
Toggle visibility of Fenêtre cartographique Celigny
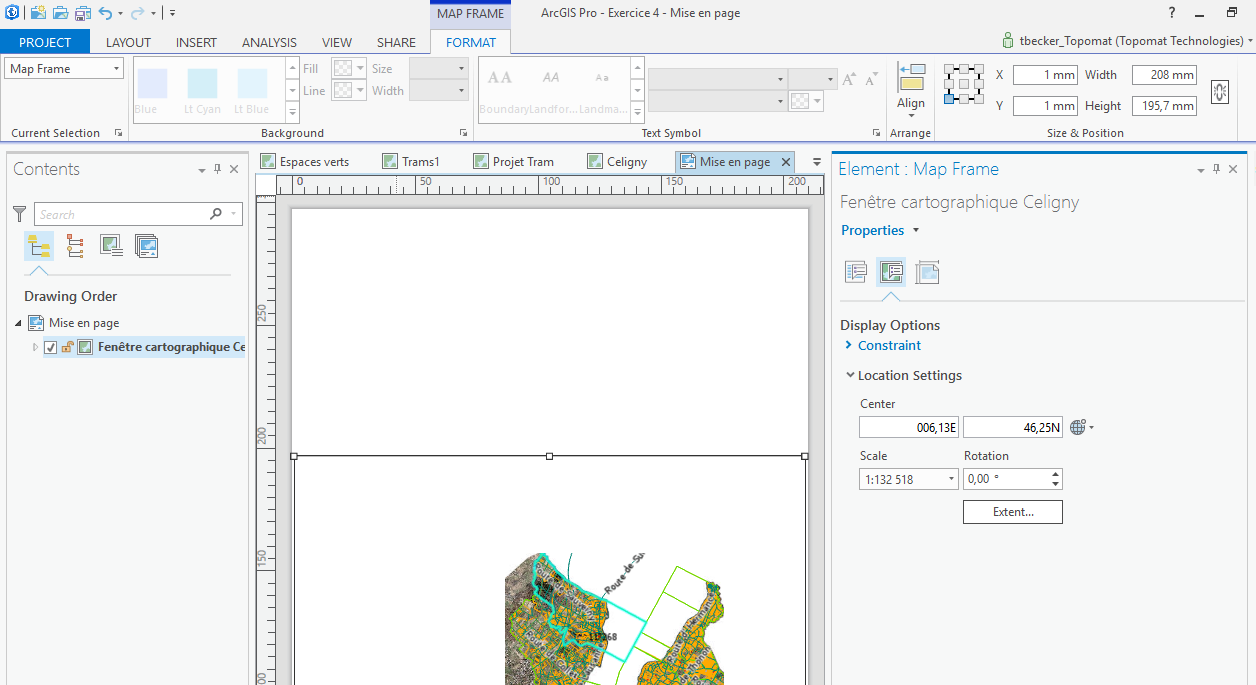click(x=51, y=347)
